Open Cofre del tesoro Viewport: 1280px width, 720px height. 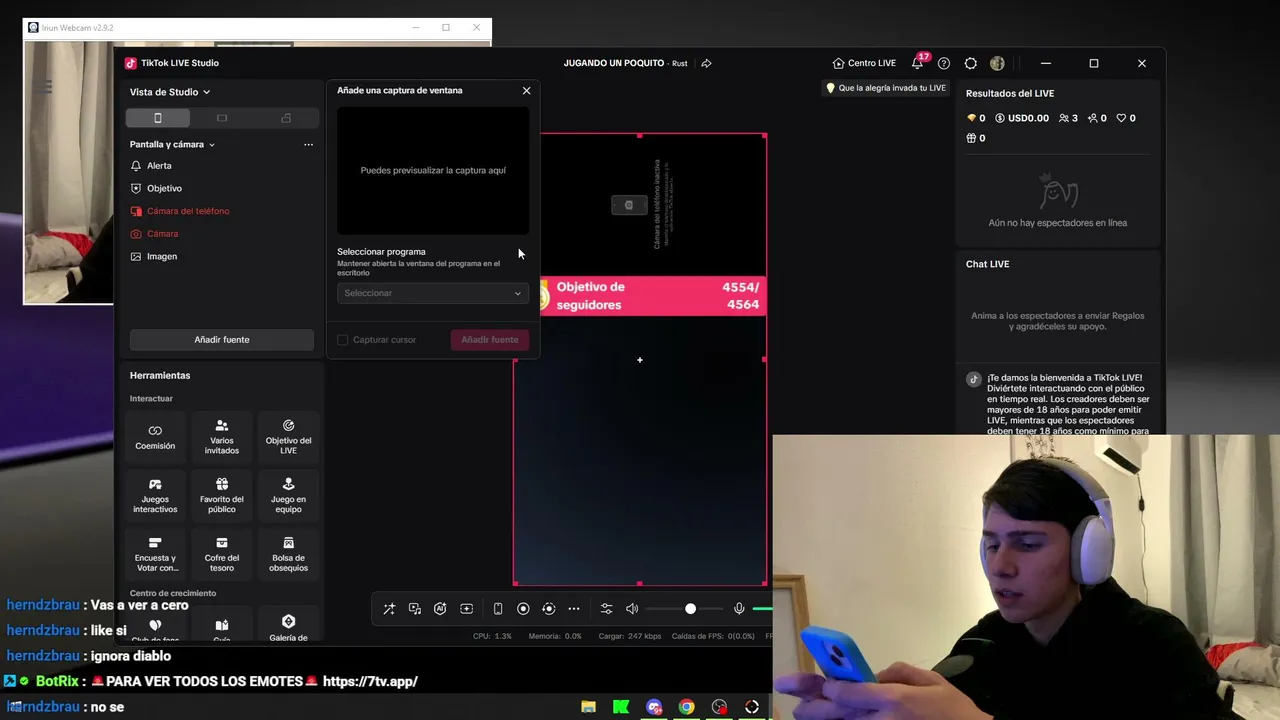tap(222, 555)
